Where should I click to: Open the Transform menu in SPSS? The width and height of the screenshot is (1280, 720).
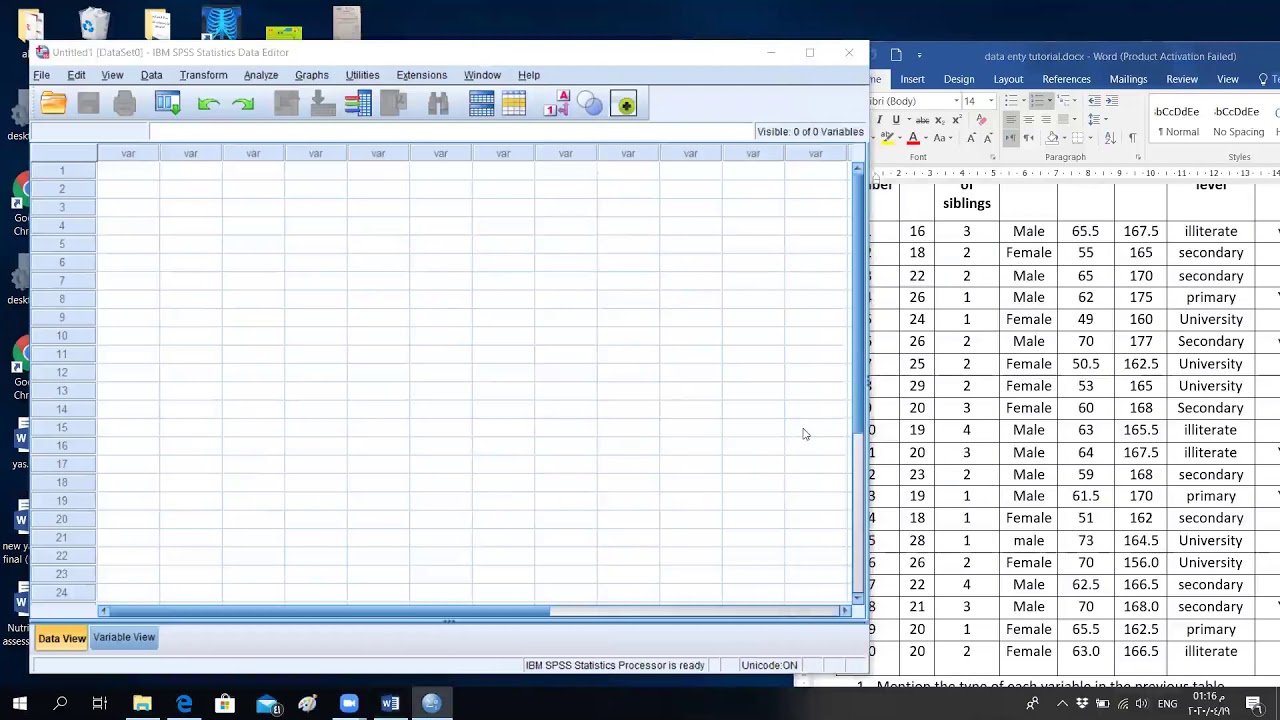[203, 75]
